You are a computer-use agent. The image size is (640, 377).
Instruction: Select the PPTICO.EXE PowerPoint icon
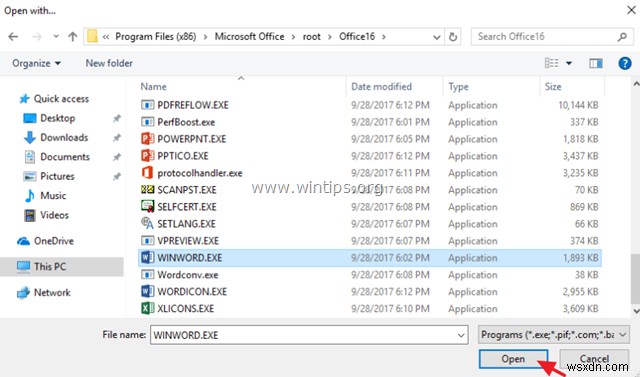pos(147,156)
